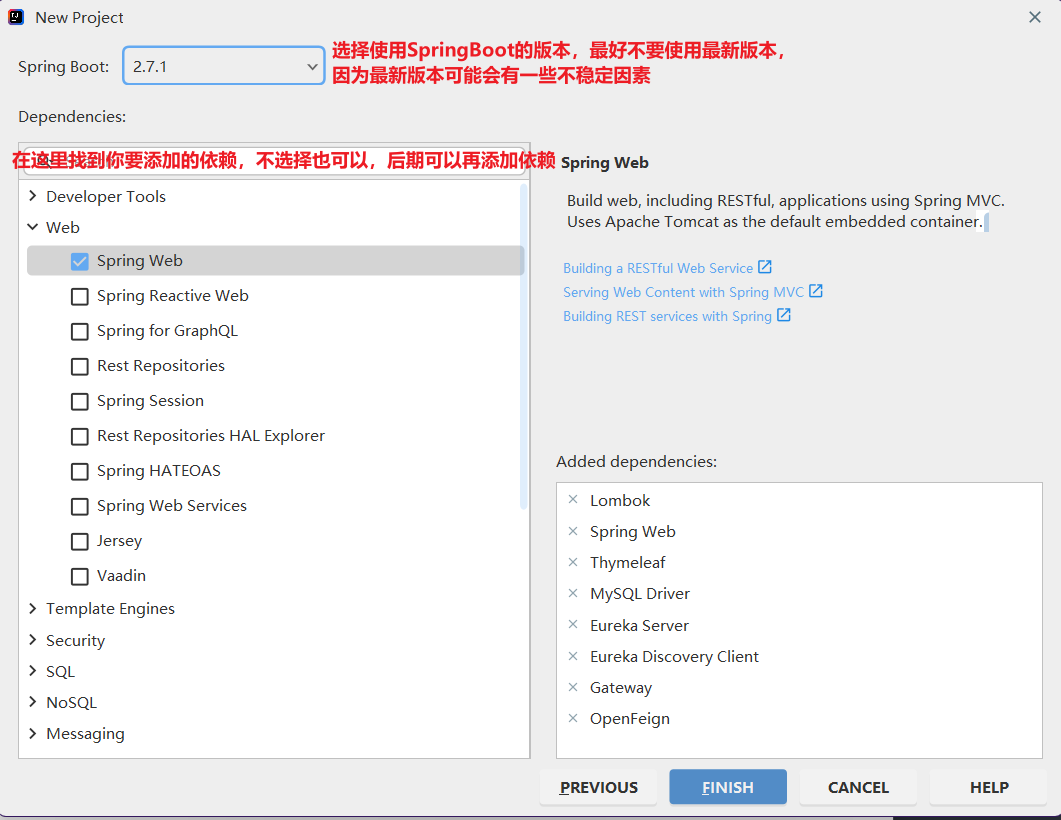Open Building a RESTful Web Service link

(658, 268)
